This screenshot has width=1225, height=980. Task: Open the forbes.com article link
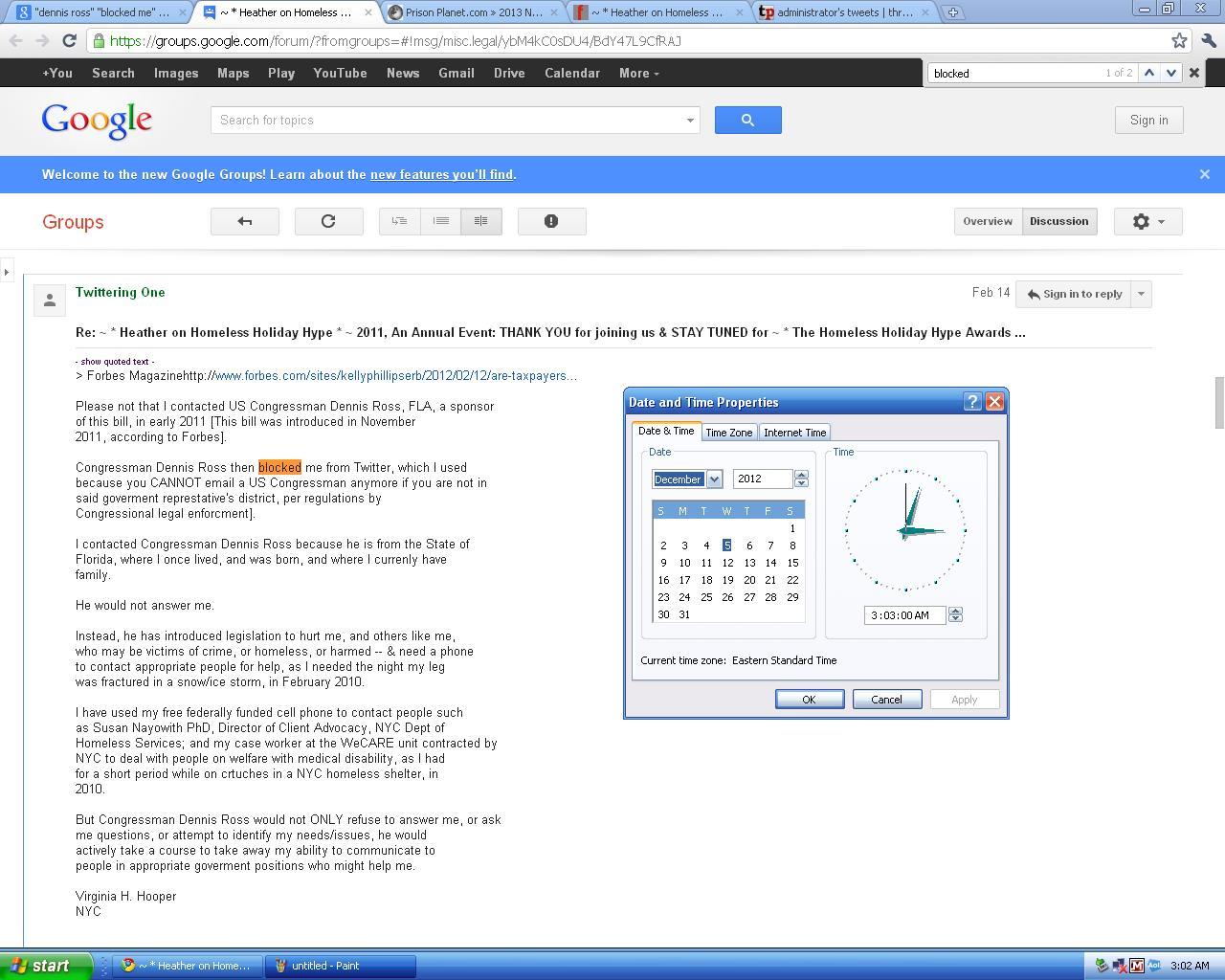[x=395, y=375]
